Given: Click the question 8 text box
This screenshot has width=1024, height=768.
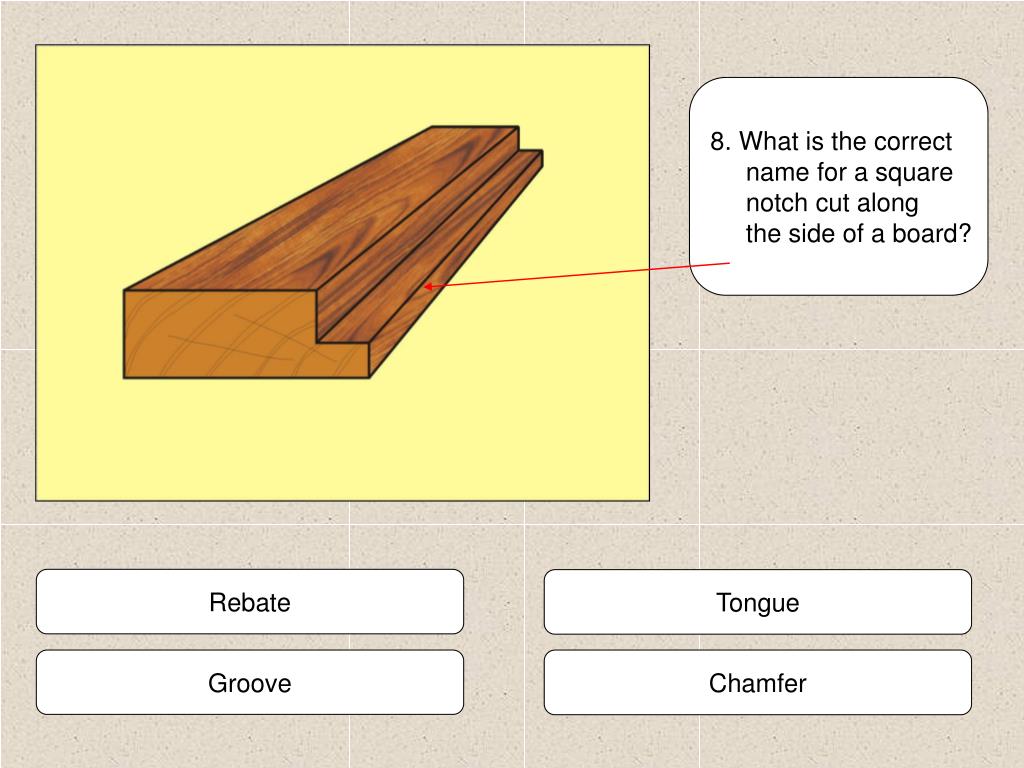Looking at the screenshot, I should point(839,186).
